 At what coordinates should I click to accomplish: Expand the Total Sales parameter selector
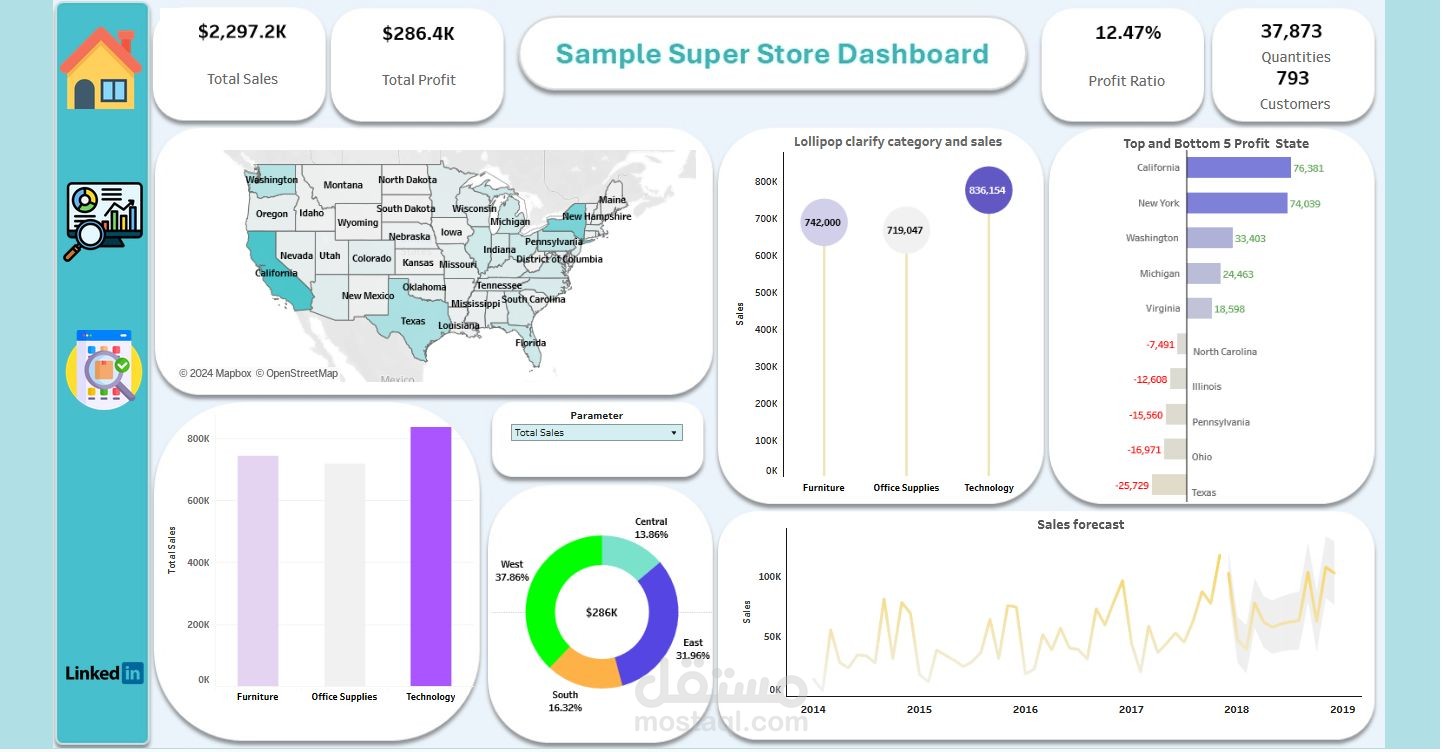(595, 432)
